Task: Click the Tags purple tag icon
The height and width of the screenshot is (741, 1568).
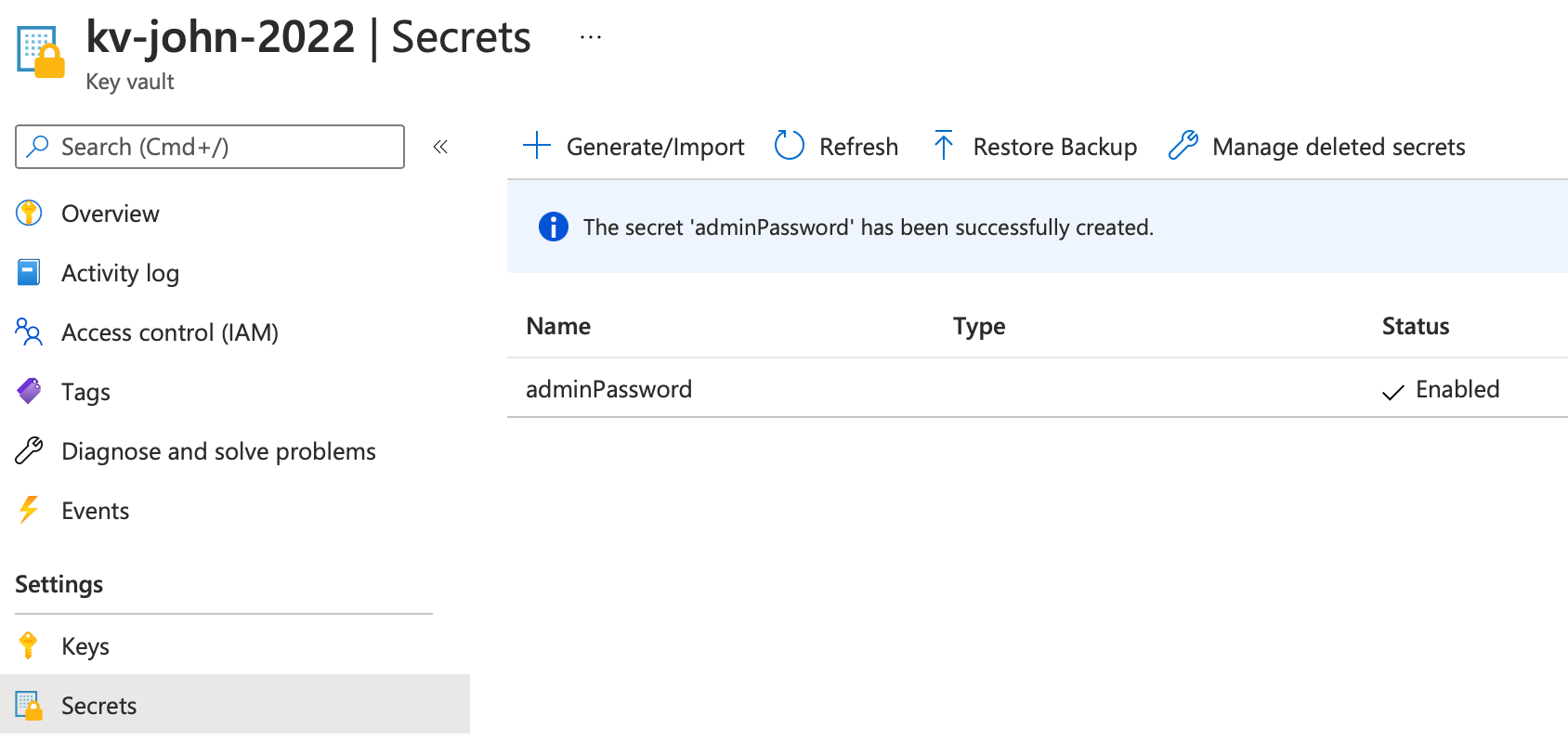Action: click(29, 391)
